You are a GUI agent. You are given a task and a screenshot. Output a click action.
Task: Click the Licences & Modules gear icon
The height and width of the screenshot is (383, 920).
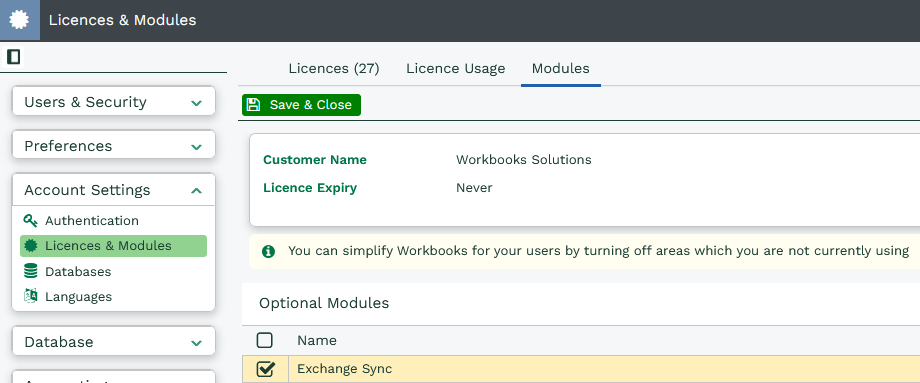[31, 246]
